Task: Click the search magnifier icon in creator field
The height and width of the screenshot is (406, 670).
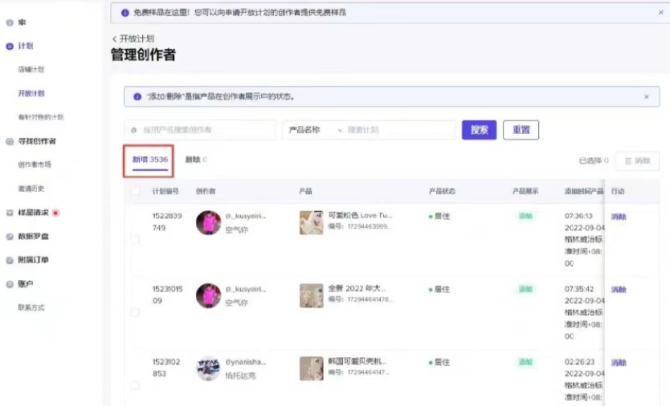Action: [134, 130]
